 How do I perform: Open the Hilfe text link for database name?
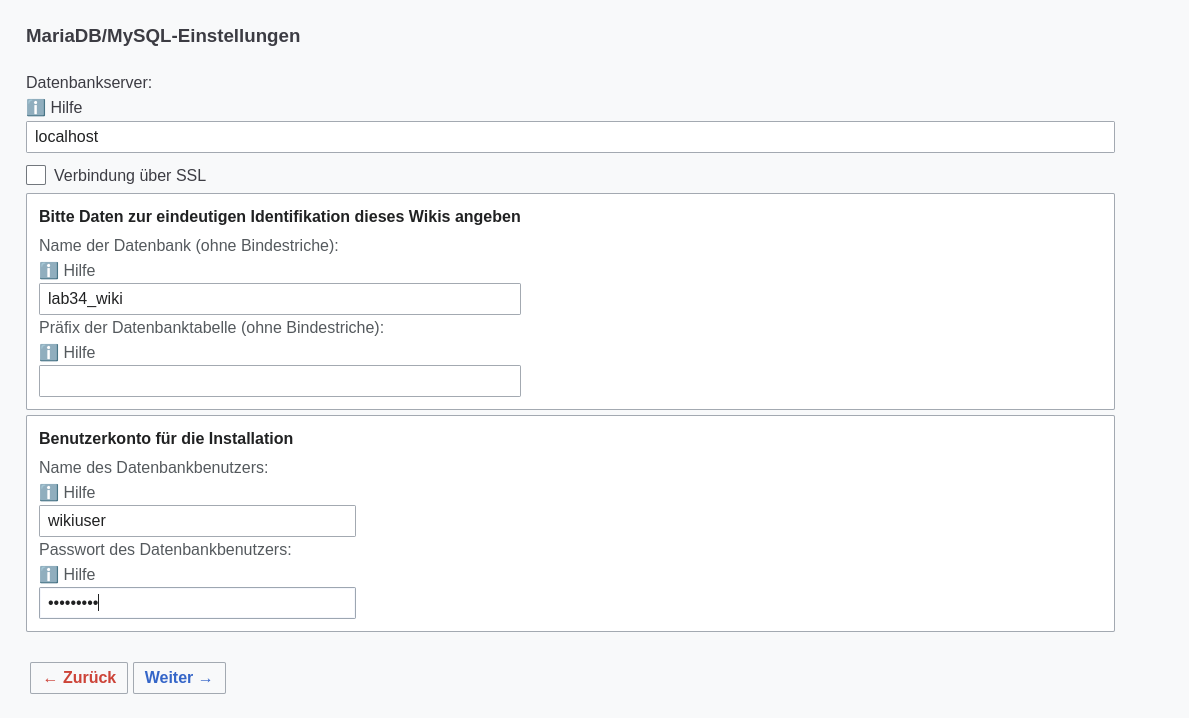[79, 270]
